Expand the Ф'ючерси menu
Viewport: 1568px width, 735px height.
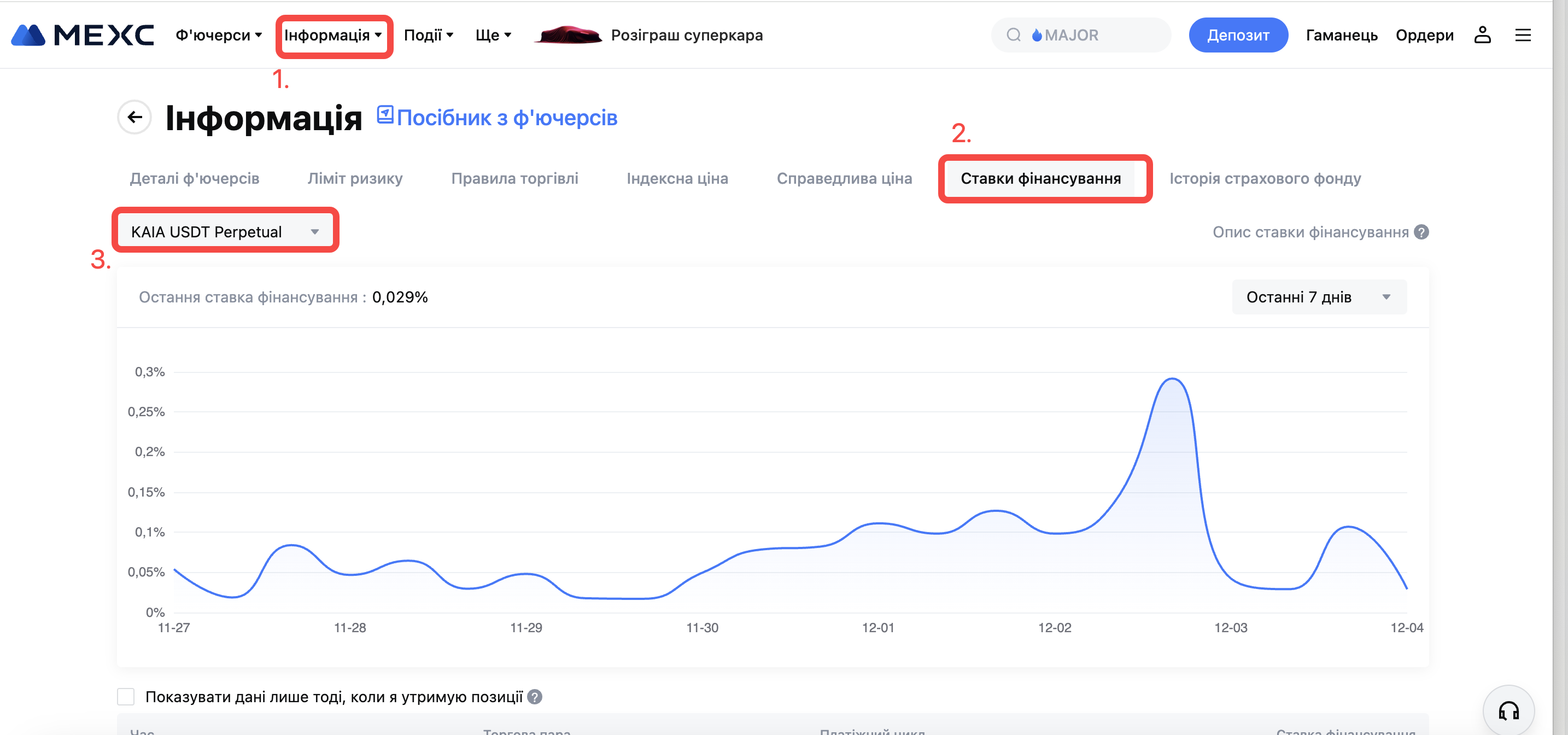(x=219, y=36)
